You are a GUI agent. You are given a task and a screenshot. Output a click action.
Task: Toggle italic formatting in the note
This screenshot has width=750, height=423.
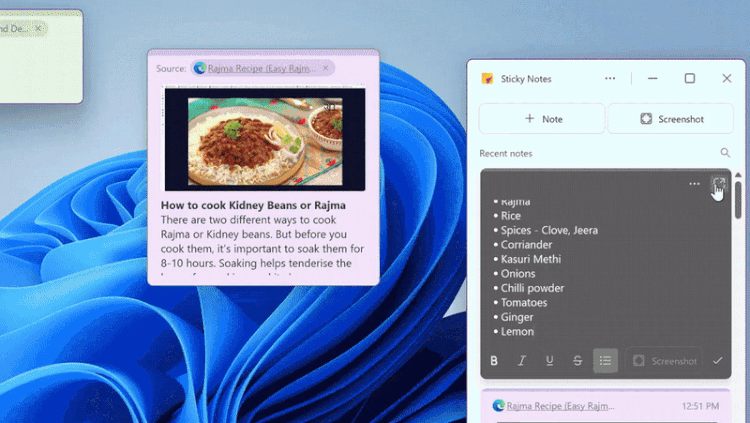tap(522, 361)
